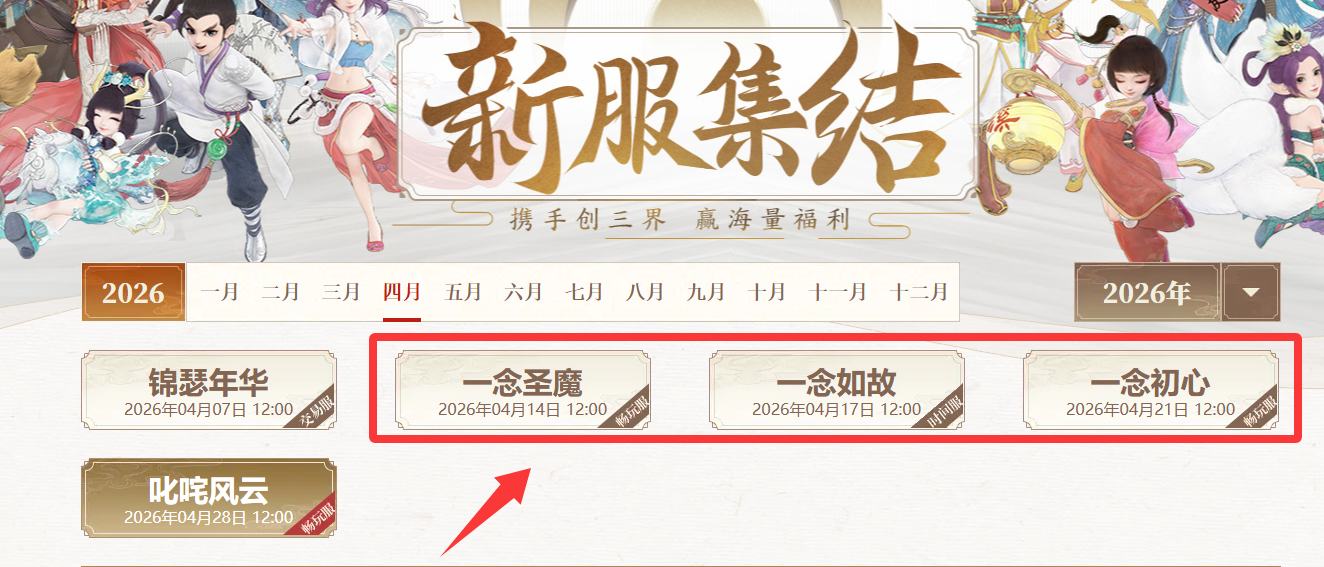Choose the 六月 month tab
This screenshot has width=1324, height=567.
coord(523,292)
